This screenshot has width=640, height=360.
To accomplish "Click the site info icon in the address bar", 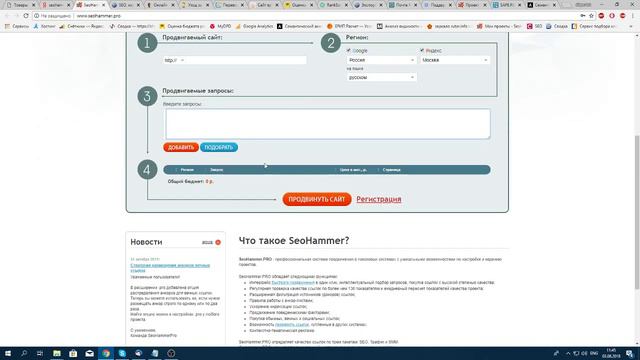I will click(x=36, y=16).
